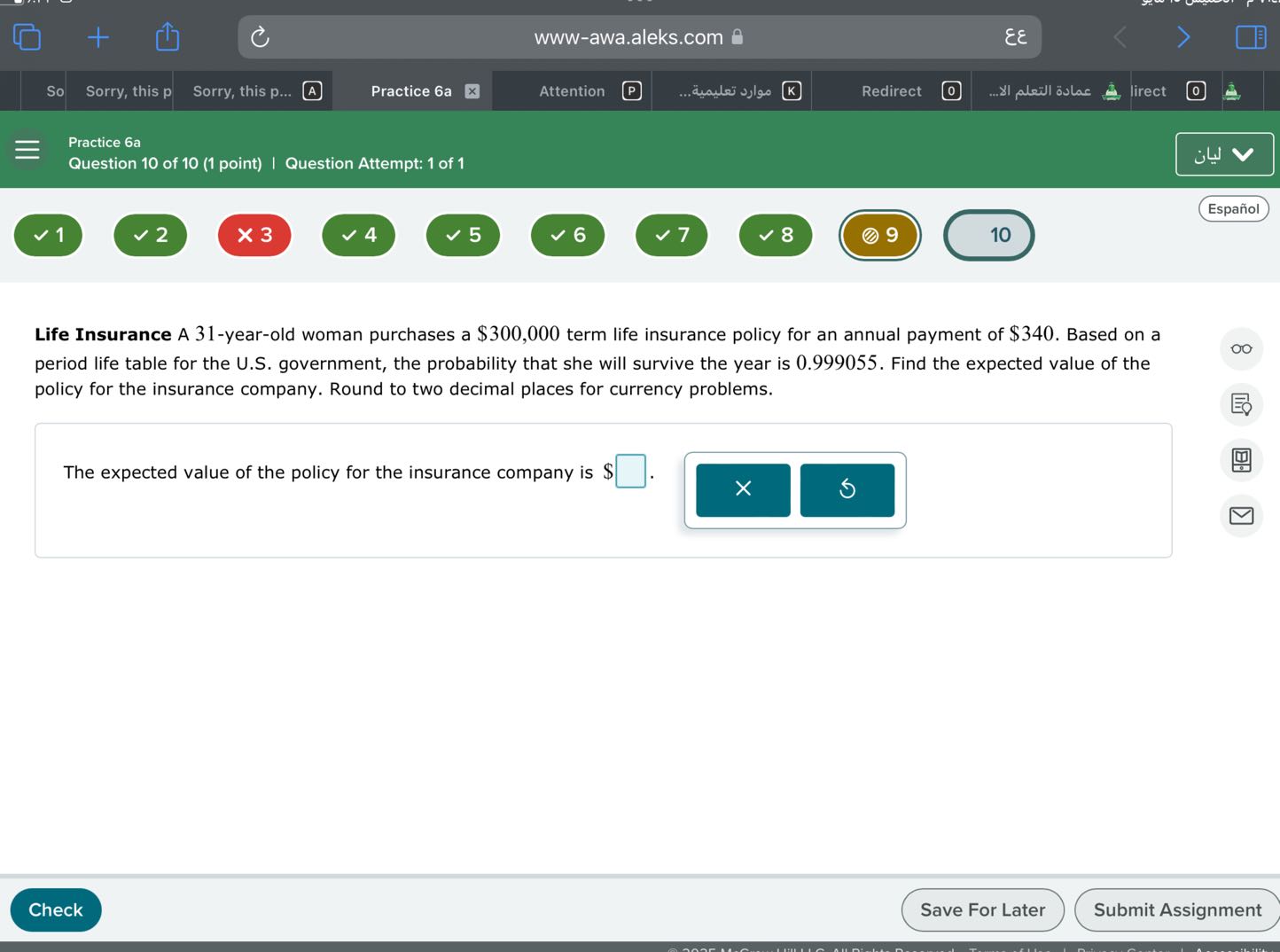Viewport: 1280px width, 952px height.
Task: Click the 'Life Insurance' heading text
Action: pos(103,334)
